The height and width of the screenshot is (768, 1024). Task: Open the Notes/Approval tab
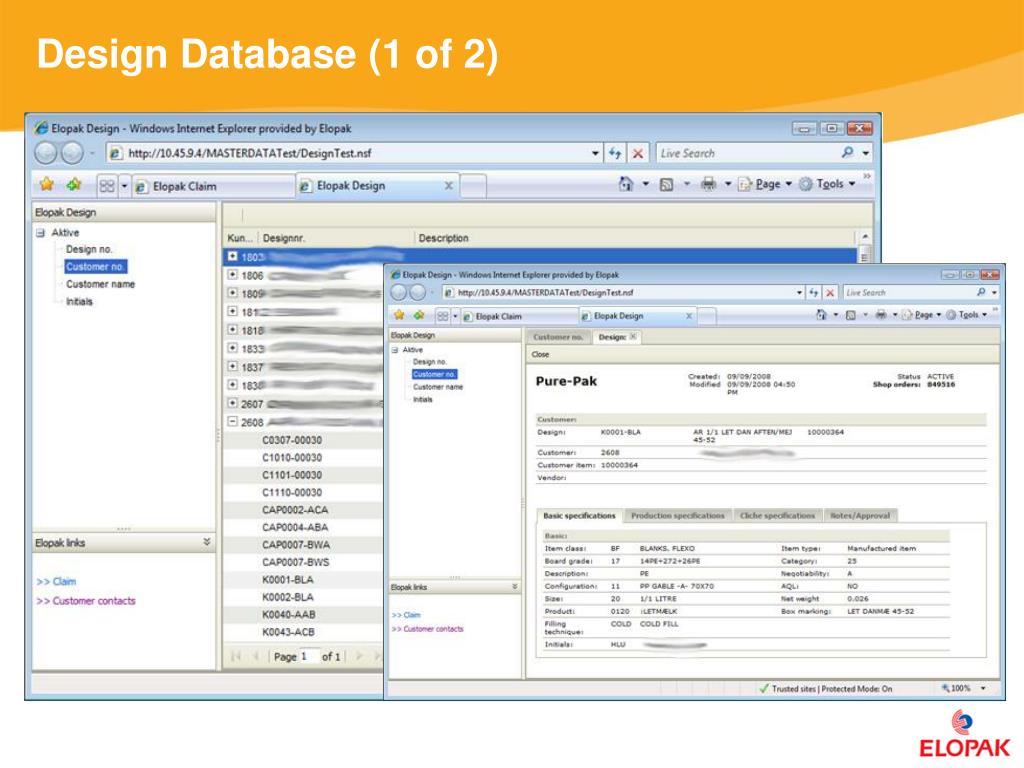point(860,515)
